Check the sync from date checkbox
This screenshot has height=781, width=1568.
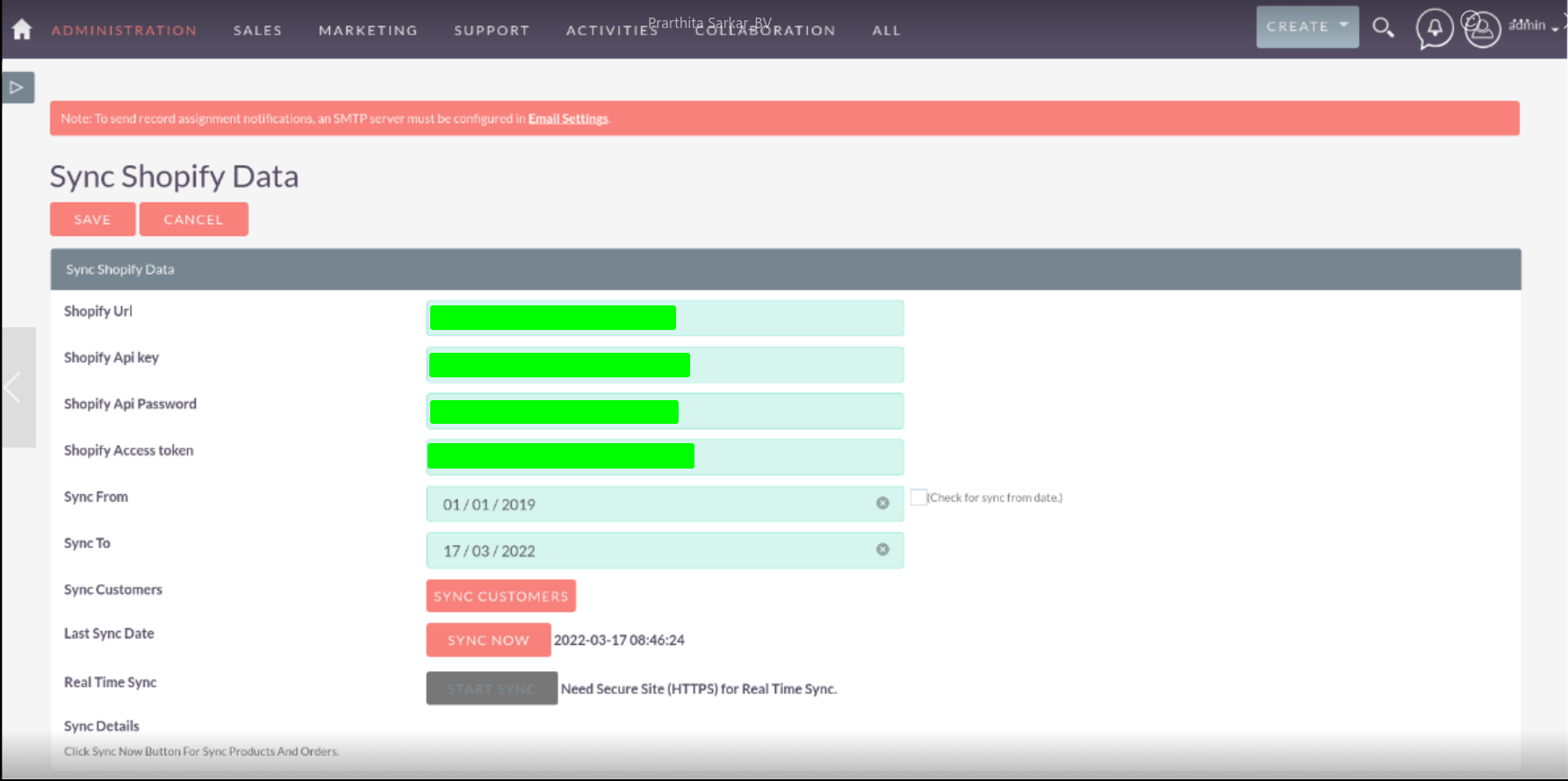pyautogui.click(x=918, y=498)
